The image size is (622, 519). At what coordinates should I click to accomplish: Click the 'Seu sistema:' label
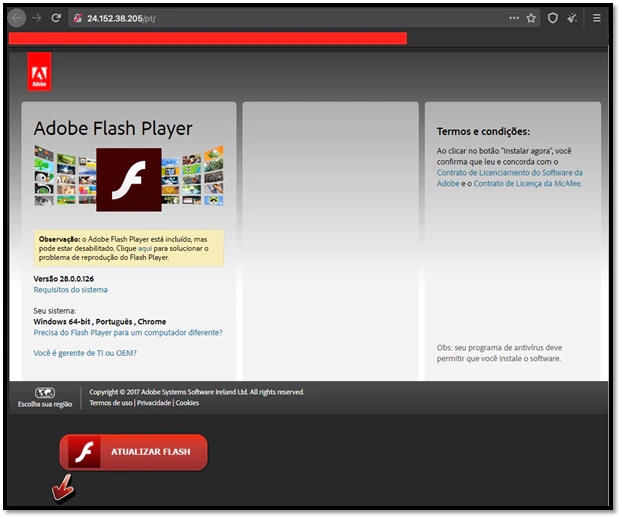point(55,311)
